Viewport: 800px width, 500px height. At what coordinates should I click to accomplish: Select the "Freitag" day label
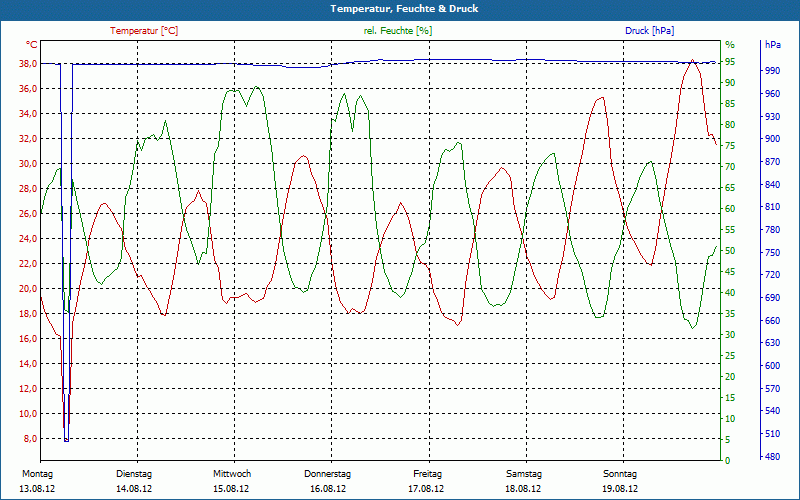[x=428, y=474]
